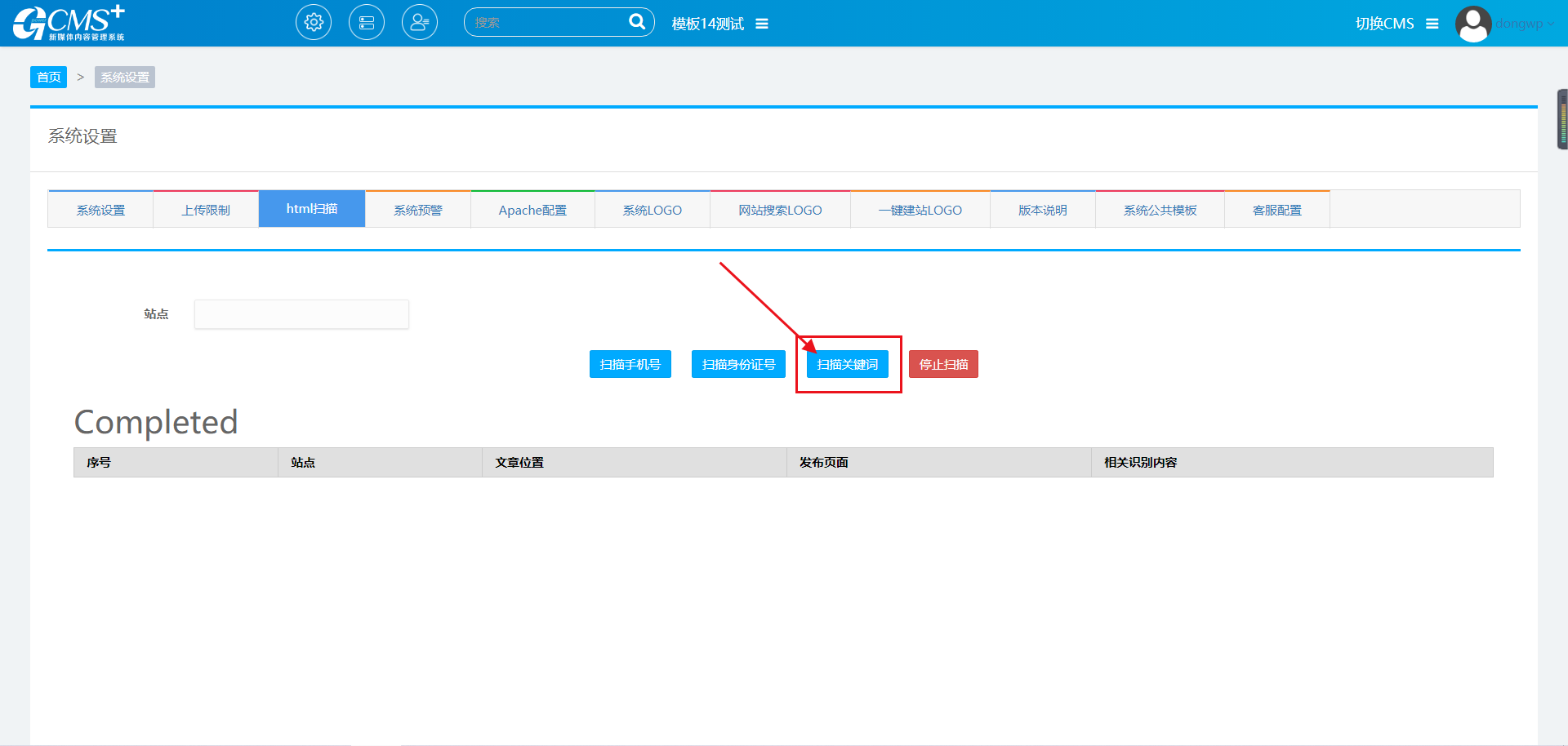This screenshot has height=746, width=1568.
Task: Open the Apache配置 tab
Action: click(x=532, y=210)
